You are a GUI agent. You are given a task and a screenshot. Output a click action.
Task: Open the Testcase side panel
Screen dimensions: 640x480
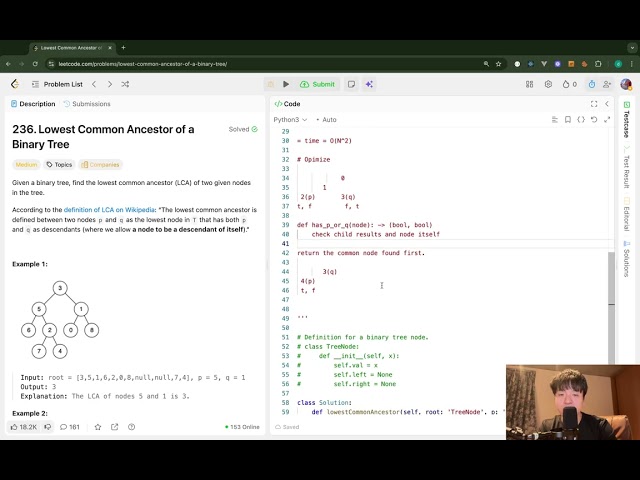(627, 120)
